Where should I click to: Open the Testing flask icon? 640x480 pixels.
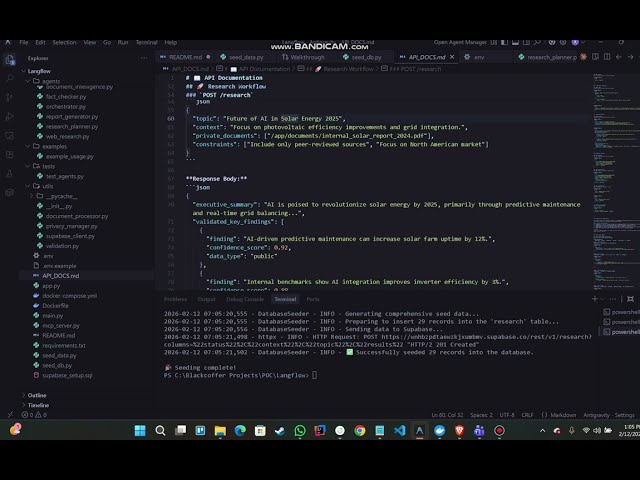[x=10, y=174]
